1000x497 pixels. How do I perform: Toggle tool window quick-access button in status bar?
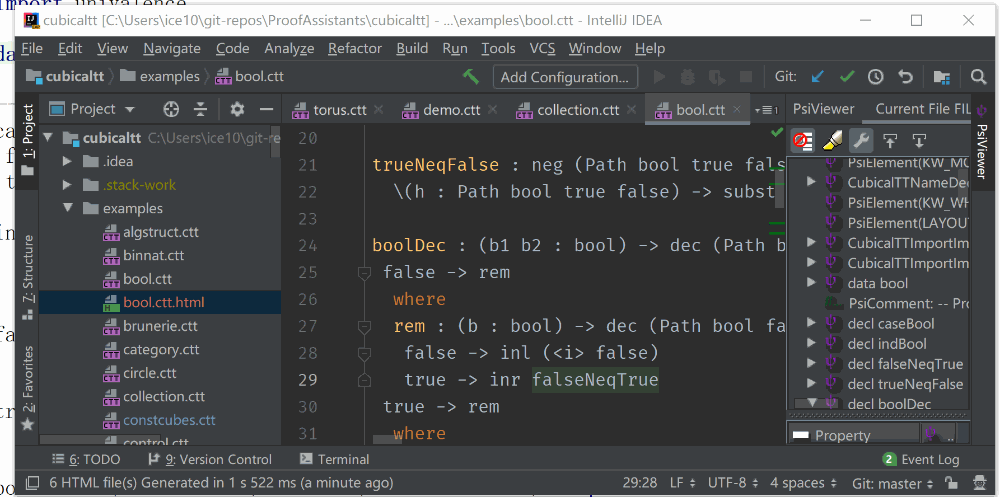coord(32,483)
